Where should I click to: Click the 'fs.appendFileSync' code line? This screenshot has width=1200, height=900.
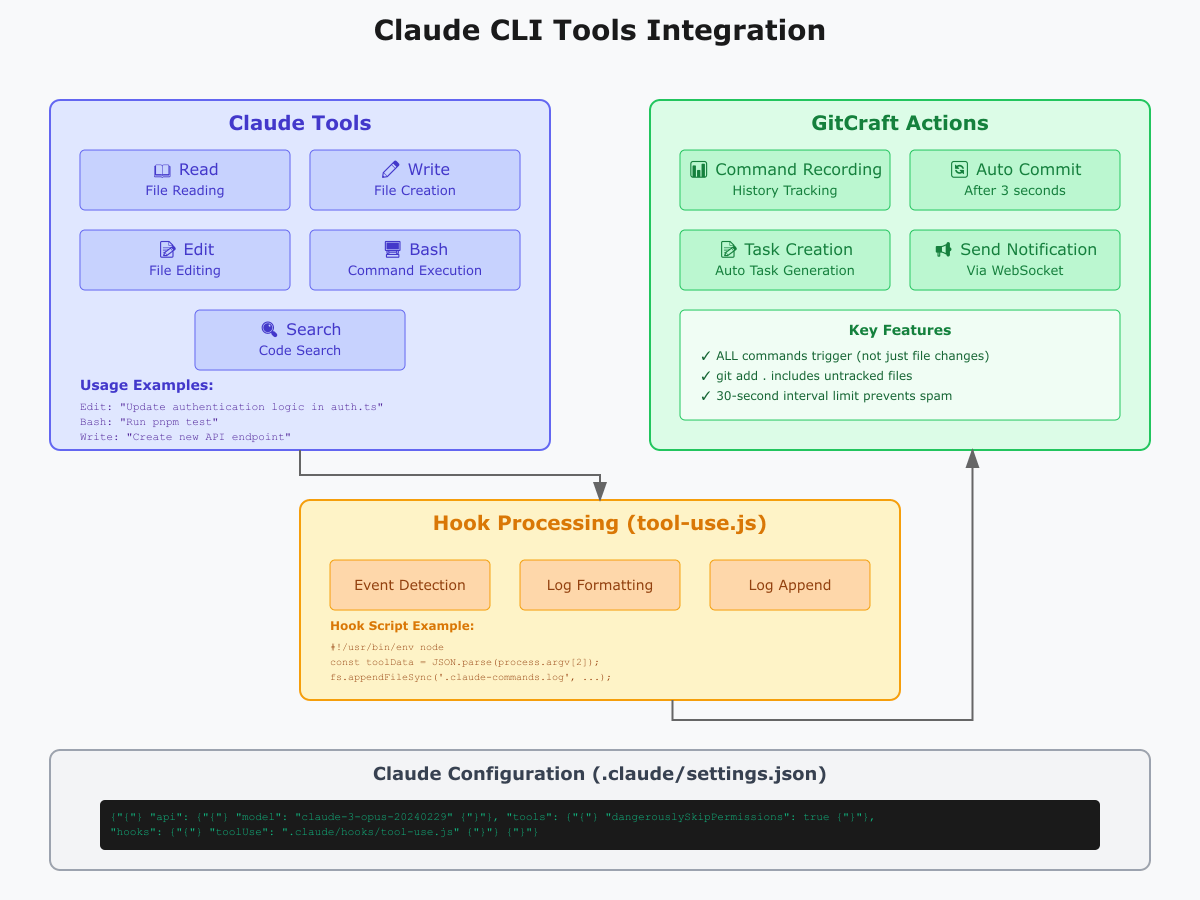tap(471, 677)
